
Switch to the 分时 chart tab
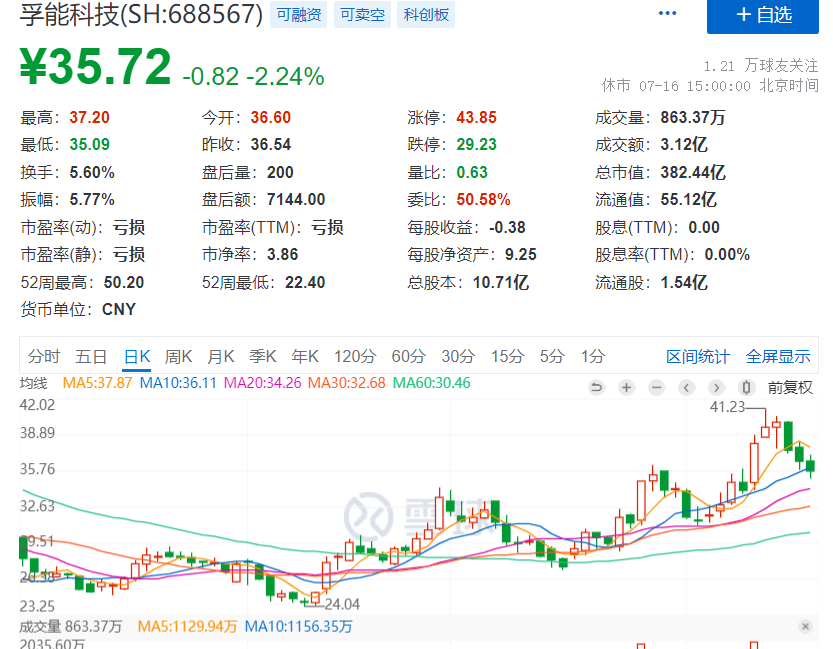(44, 356)
